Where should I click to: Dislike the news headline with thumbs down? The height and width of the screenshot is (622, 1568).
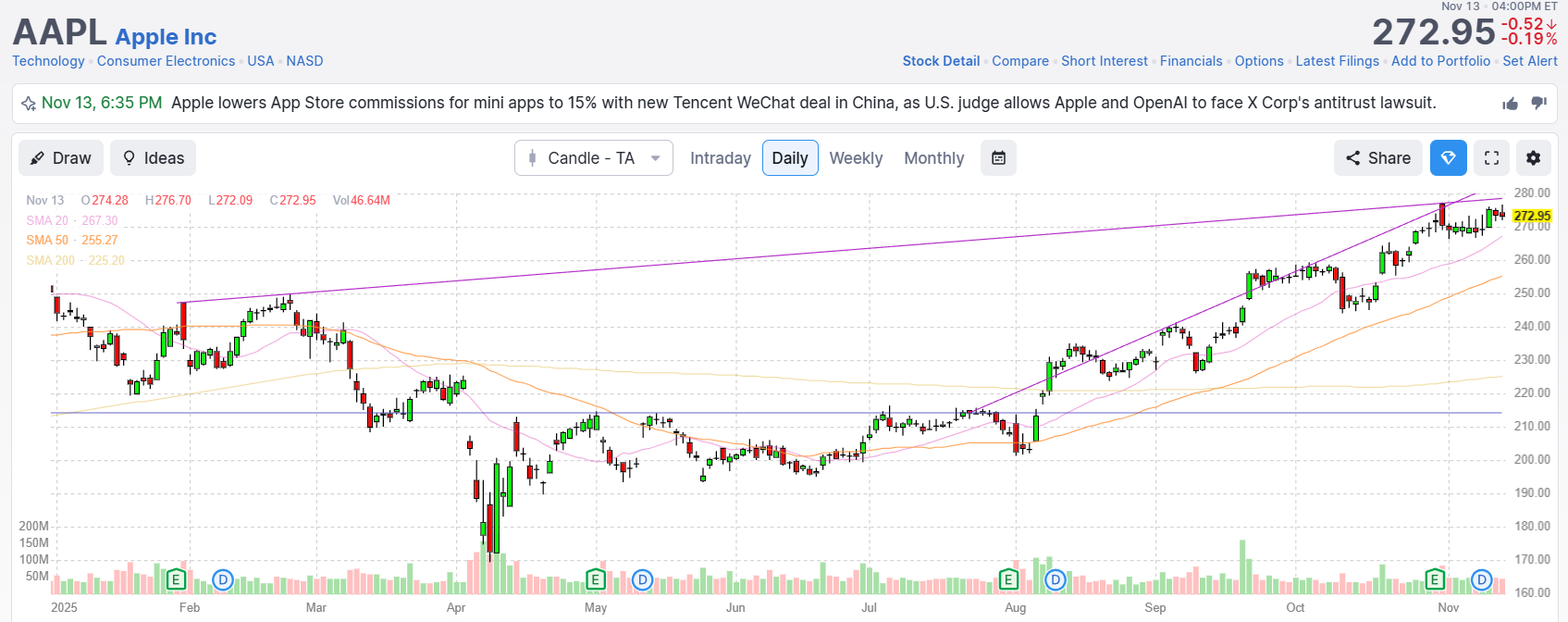(1539, 104)
